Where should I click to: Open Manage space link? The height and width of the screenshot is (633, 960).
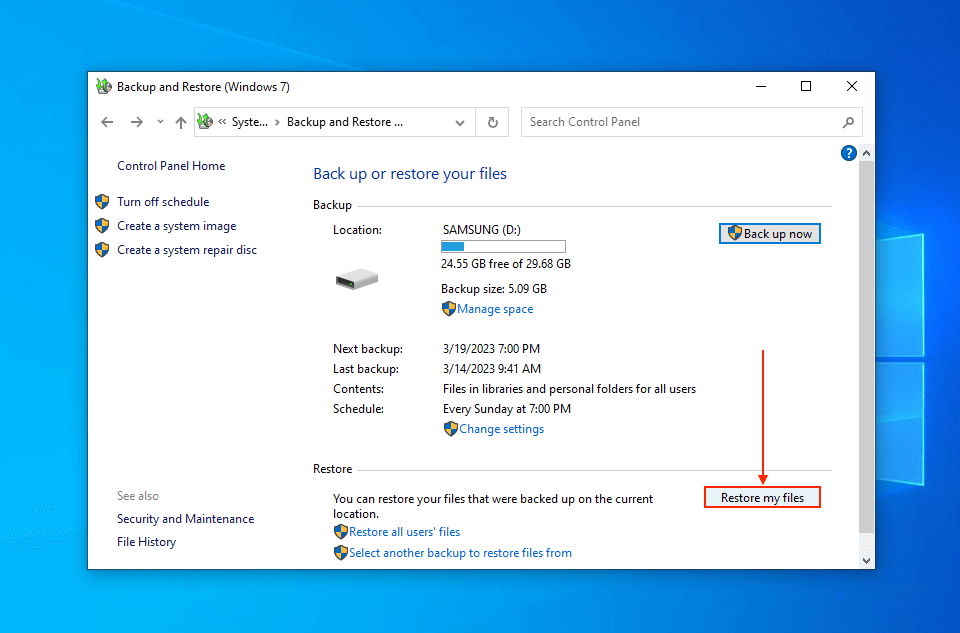495,309
